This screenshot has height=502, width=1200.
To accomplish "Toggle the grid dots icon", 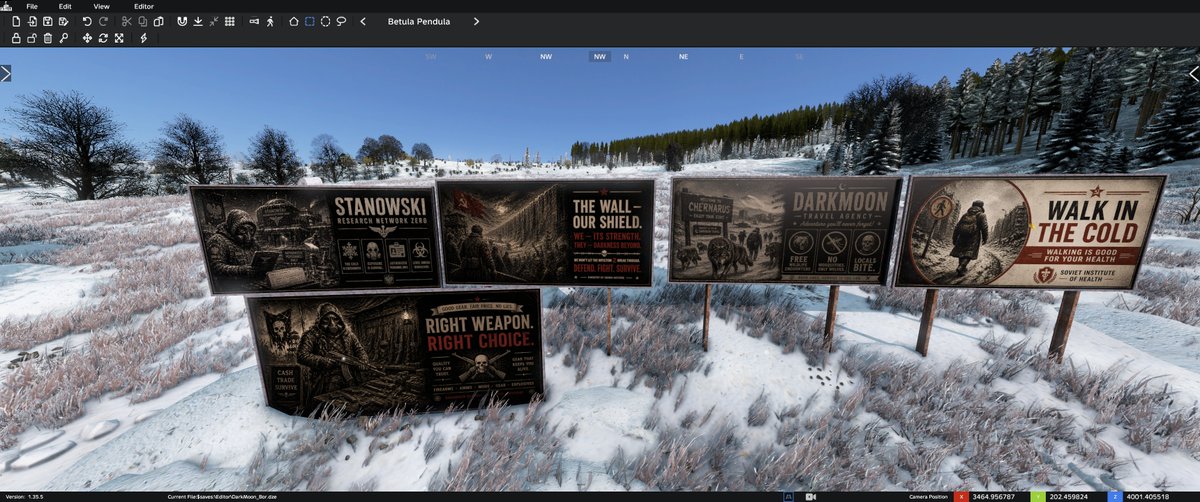I will tap(229, 21).
